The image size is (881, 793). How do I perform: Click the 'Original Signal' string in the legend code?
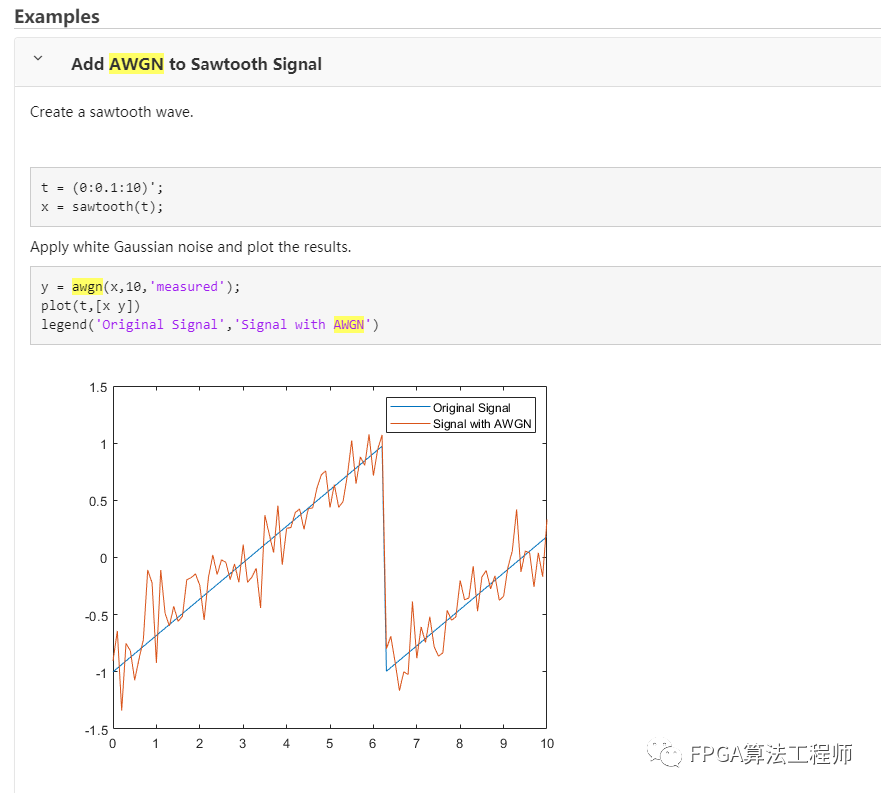point(160,325)
